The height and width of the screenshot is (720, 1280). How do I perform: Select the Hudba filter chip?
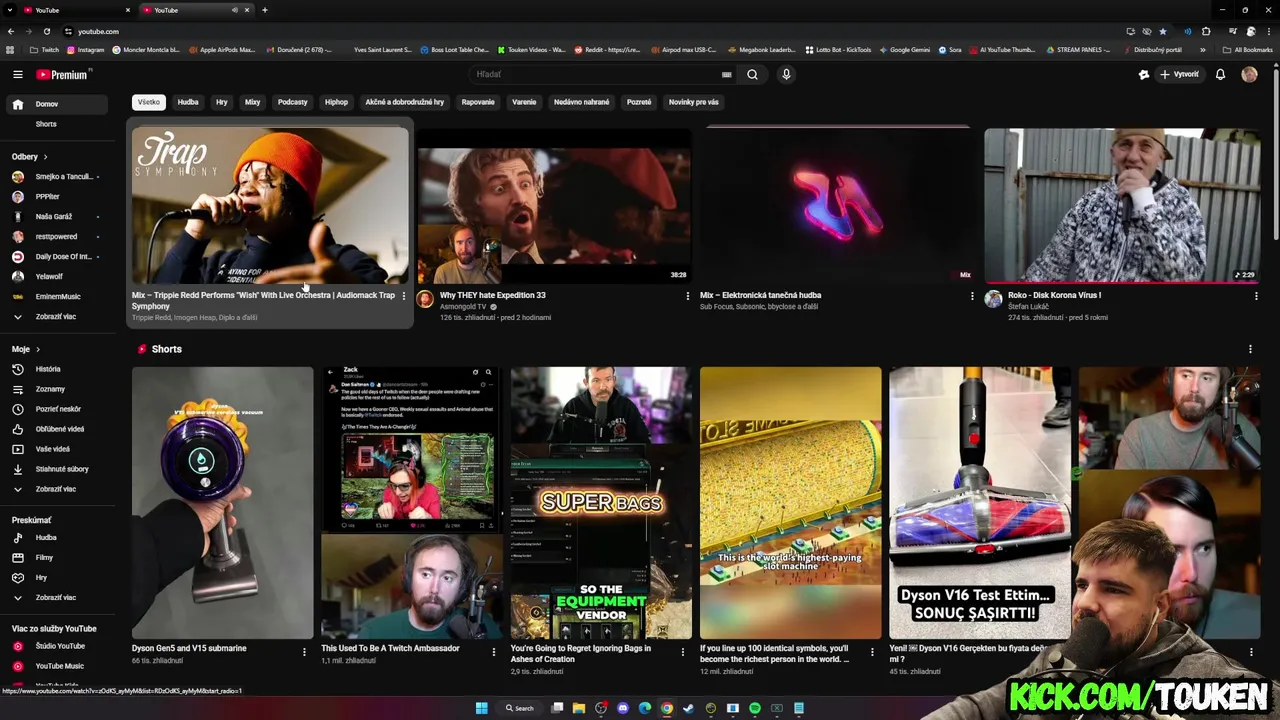188,102
